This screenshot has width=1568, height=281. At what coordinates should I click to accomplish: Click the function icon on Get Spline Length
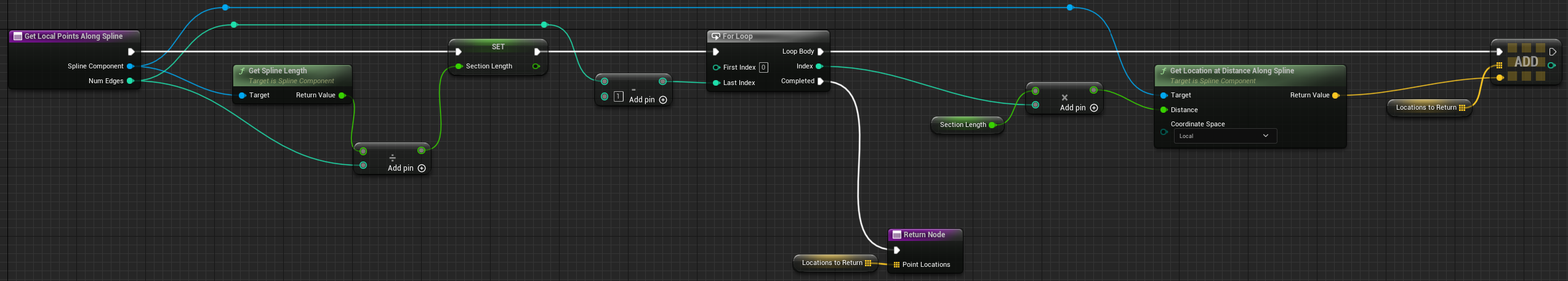click(242, 71)
